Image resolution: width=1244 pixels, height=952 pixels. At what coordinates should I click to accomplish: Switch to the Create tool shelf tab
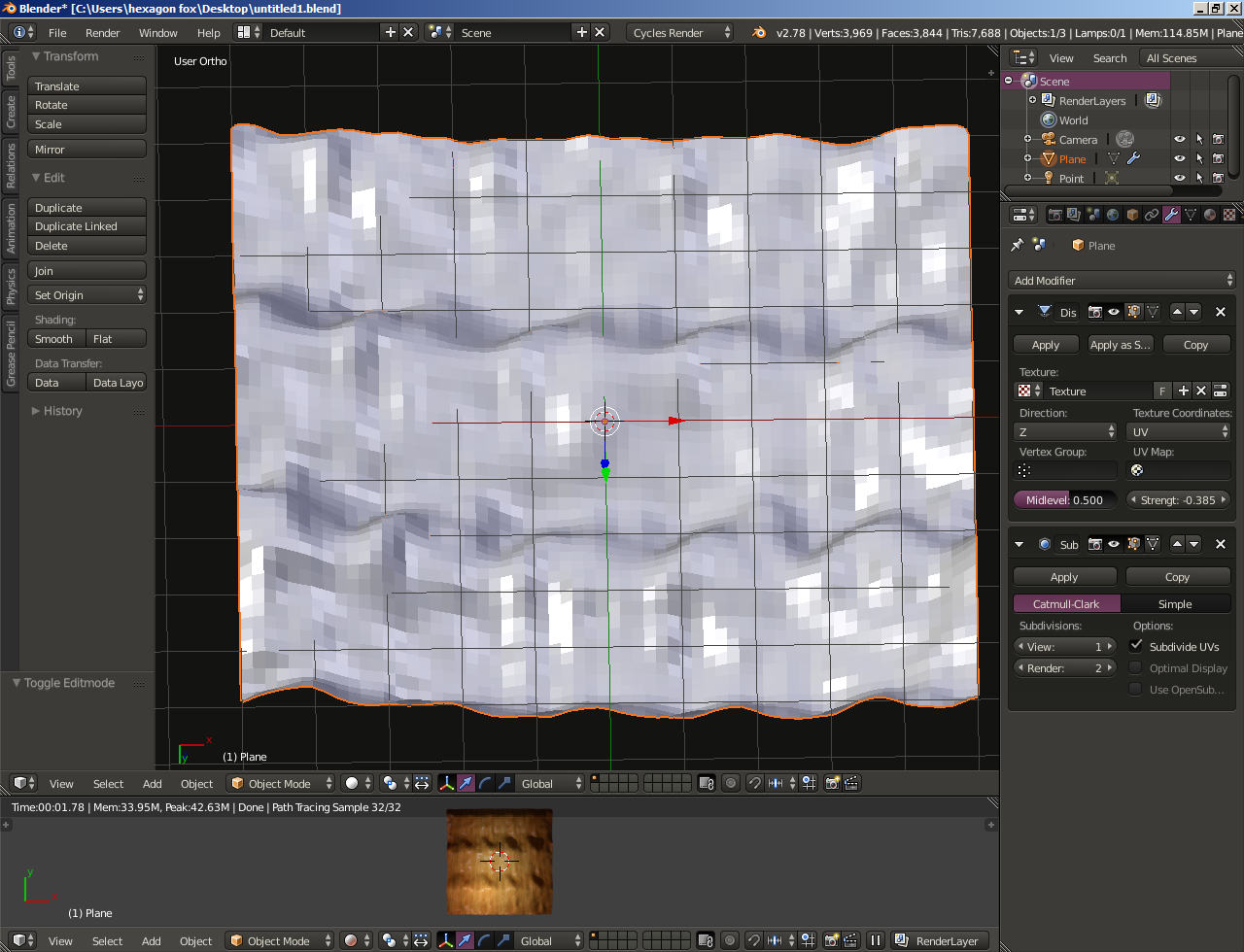coord(11,112)
